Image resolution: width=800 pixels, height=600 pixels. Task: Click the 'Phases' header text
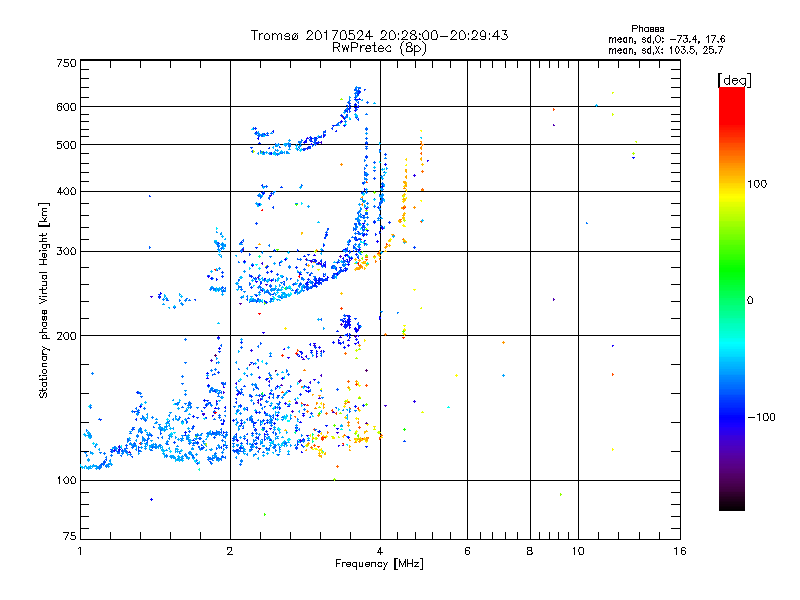click(647, 29)
